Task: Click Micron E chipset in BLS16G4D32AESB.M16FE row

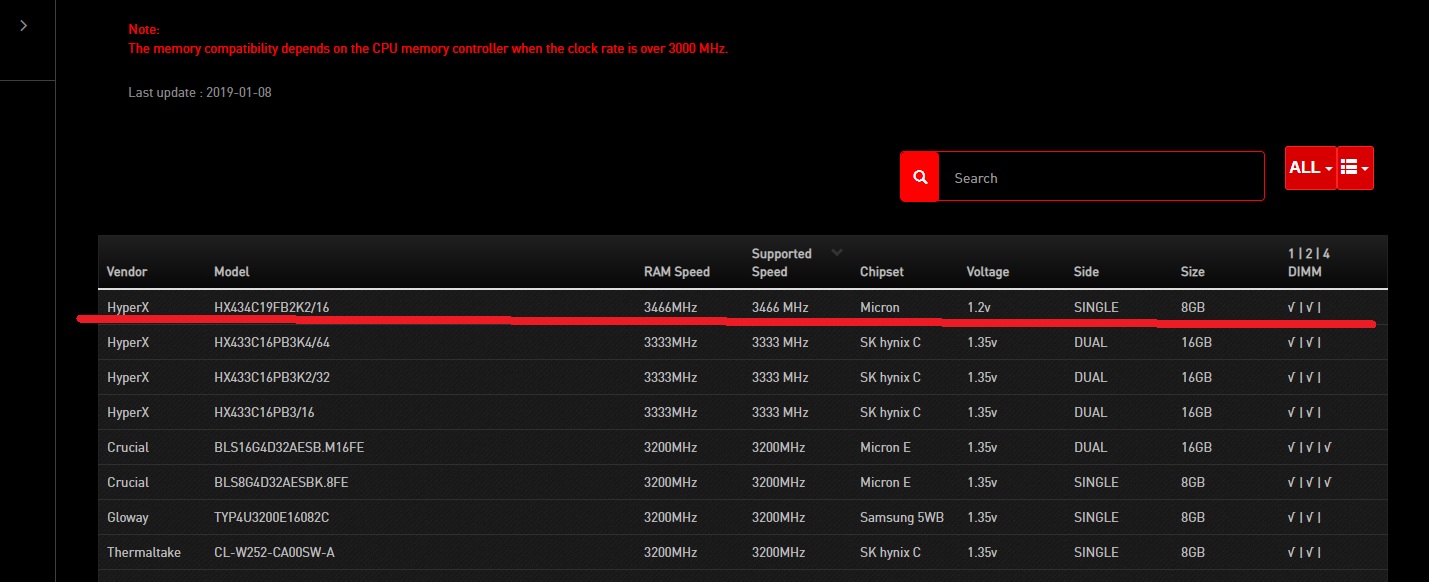Action: 886,447
